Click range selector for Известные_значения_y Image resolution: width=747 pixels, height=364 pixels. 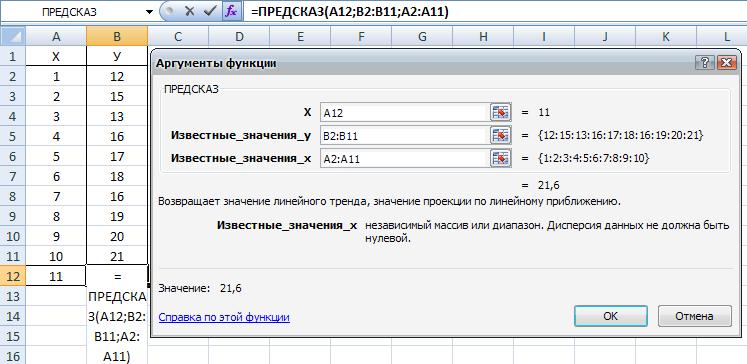click(x=501, y=135)
